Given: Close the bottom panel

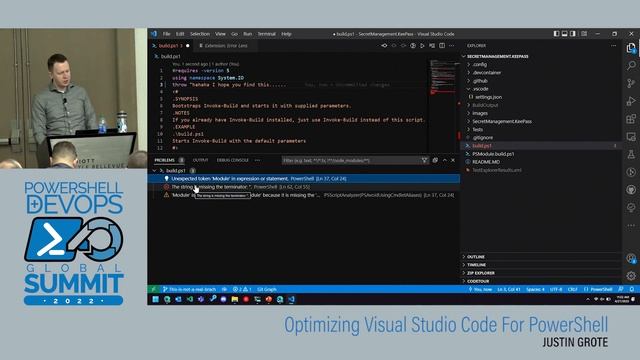Looking at the screenshot, I should coord(453,160).
